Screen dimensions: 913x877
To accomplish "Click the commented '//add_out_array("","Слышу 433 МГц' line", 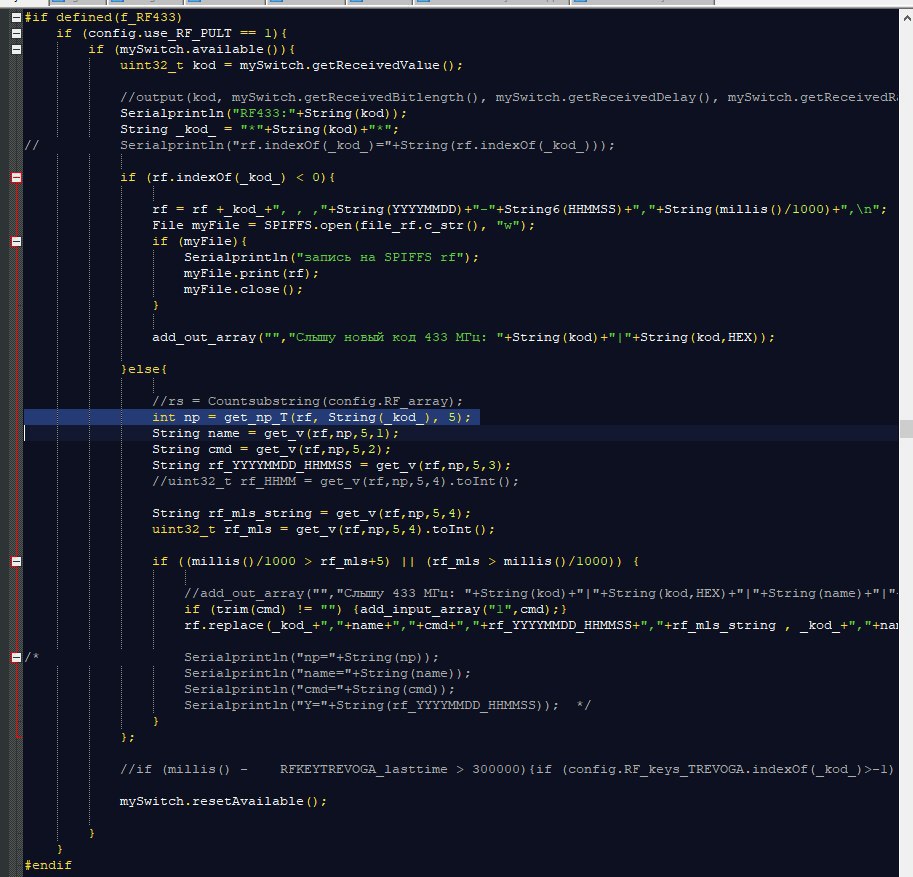I will 540,593.
